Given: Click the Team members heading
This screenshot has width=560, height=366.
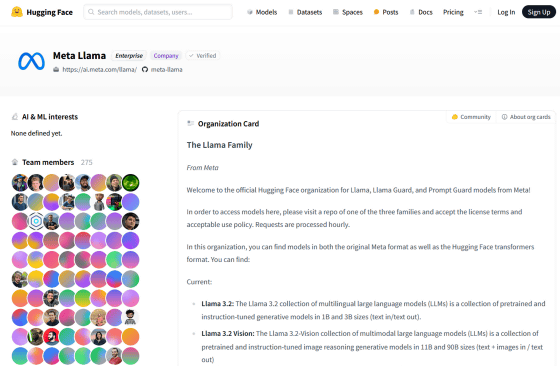Looking at the screenshot, I should click(48, 162).
